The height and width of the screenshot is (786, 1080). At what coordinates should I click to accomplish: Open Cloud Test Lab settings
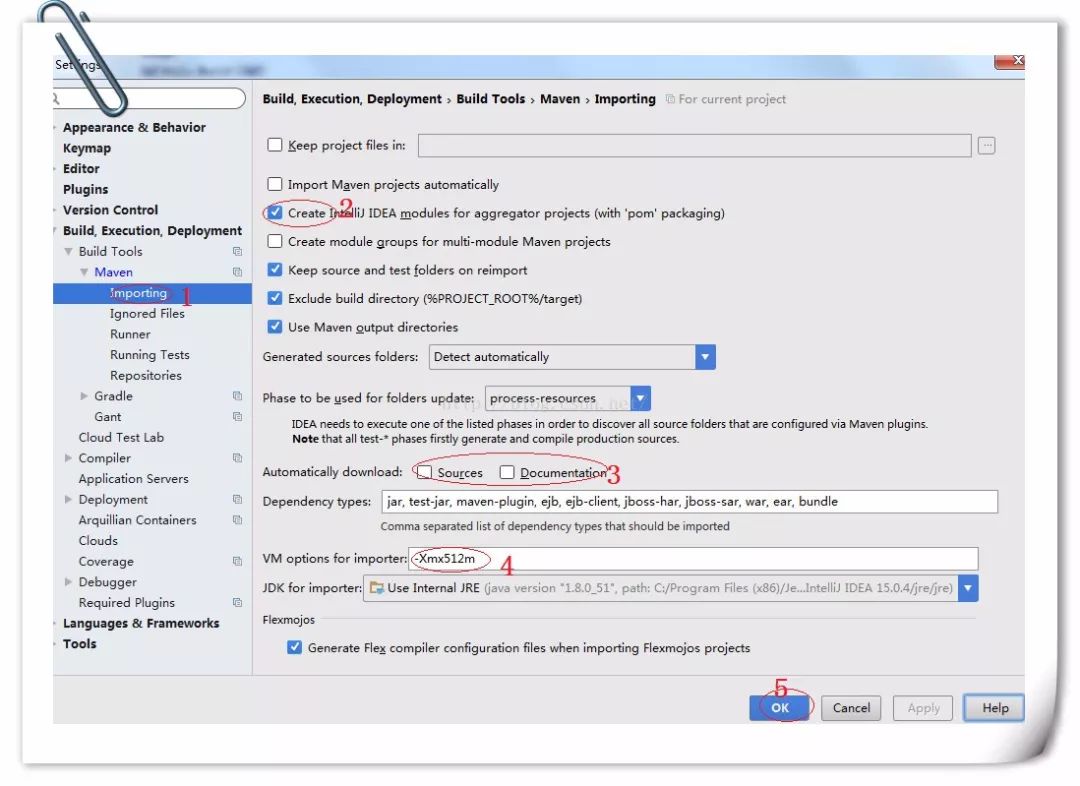[121, 437]
